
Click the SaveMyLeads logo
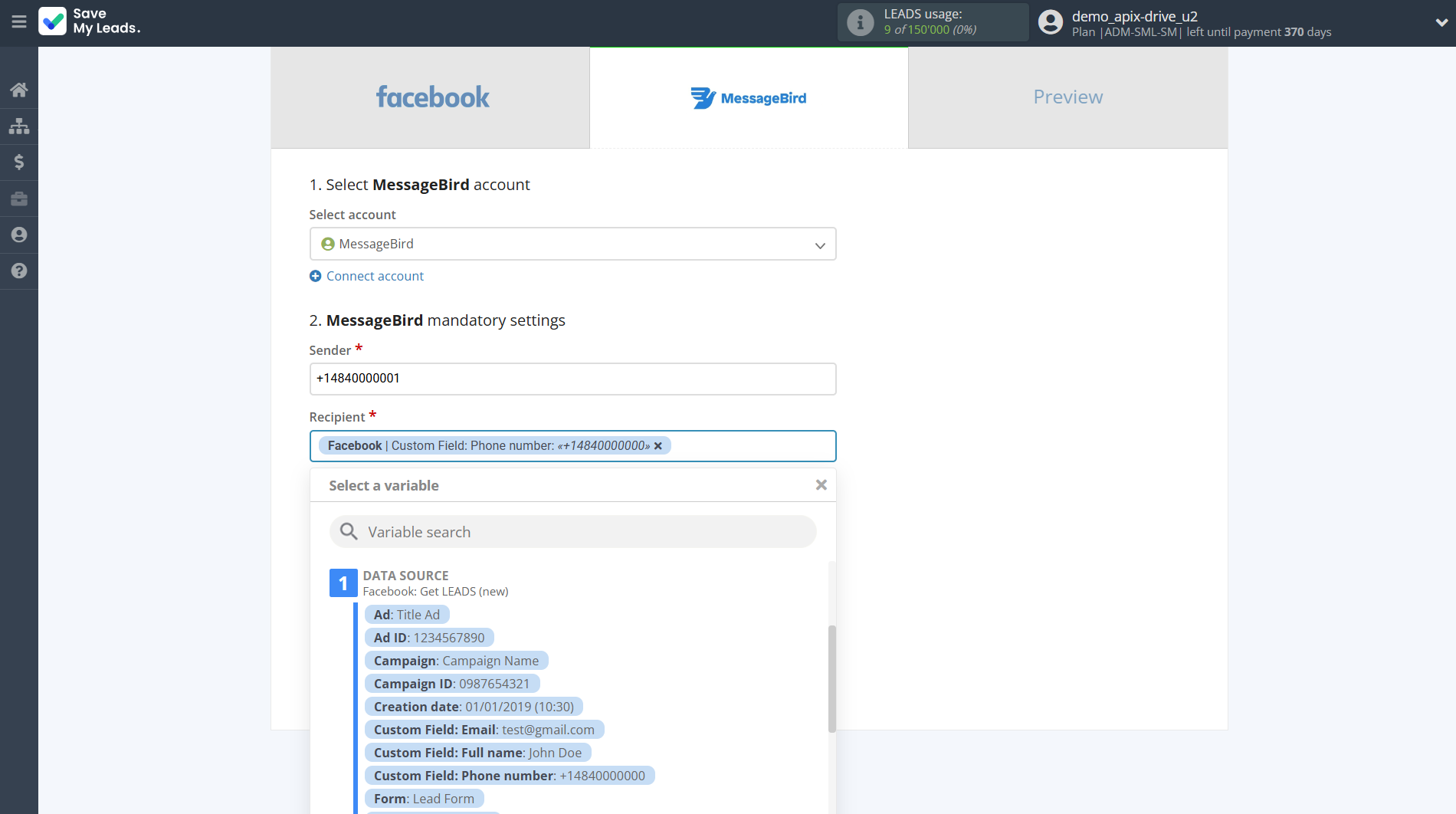tap(89, 23)
